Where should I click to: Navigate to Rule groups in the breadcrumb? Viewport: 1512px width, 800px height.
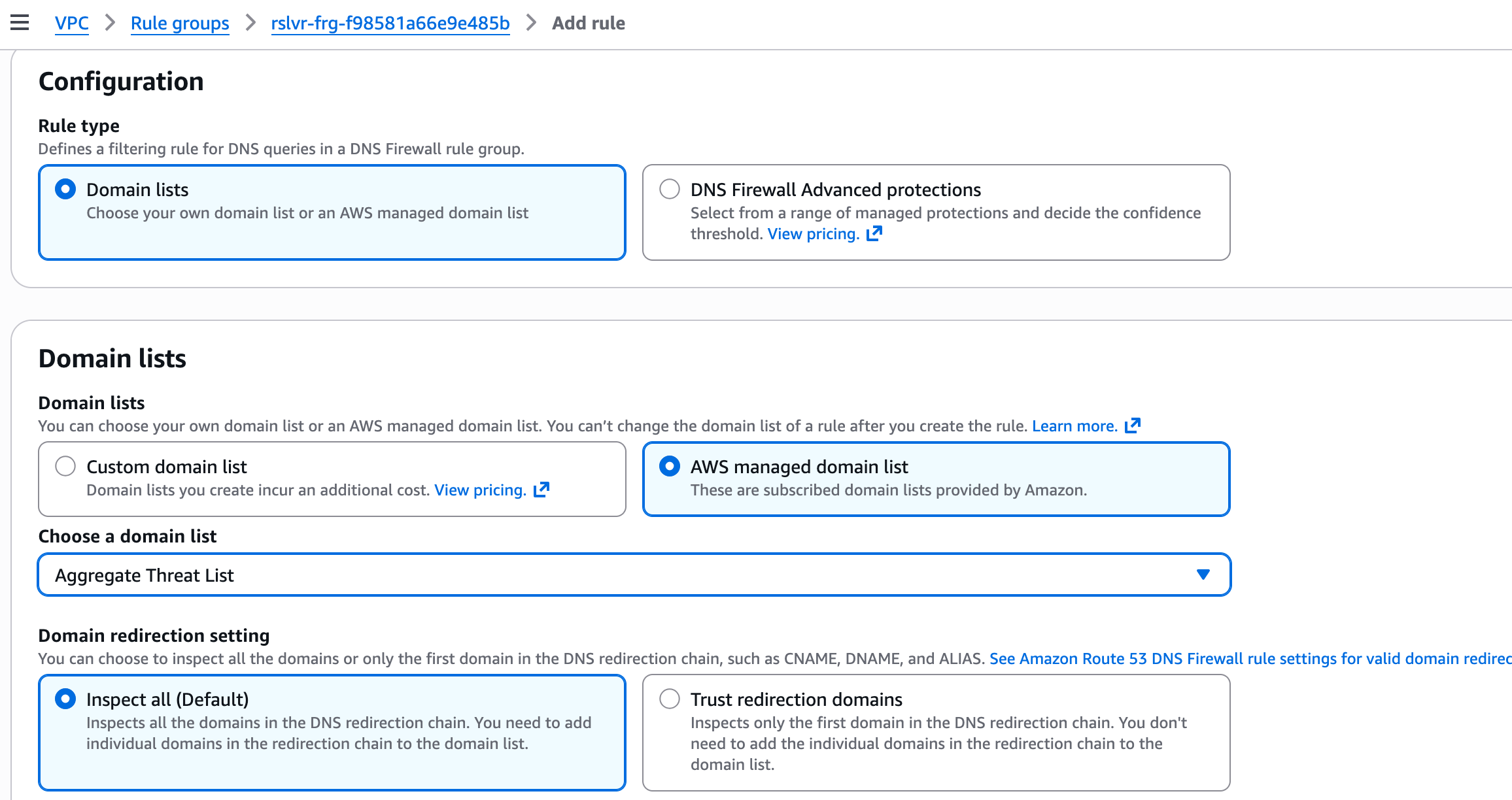[180, 23]
